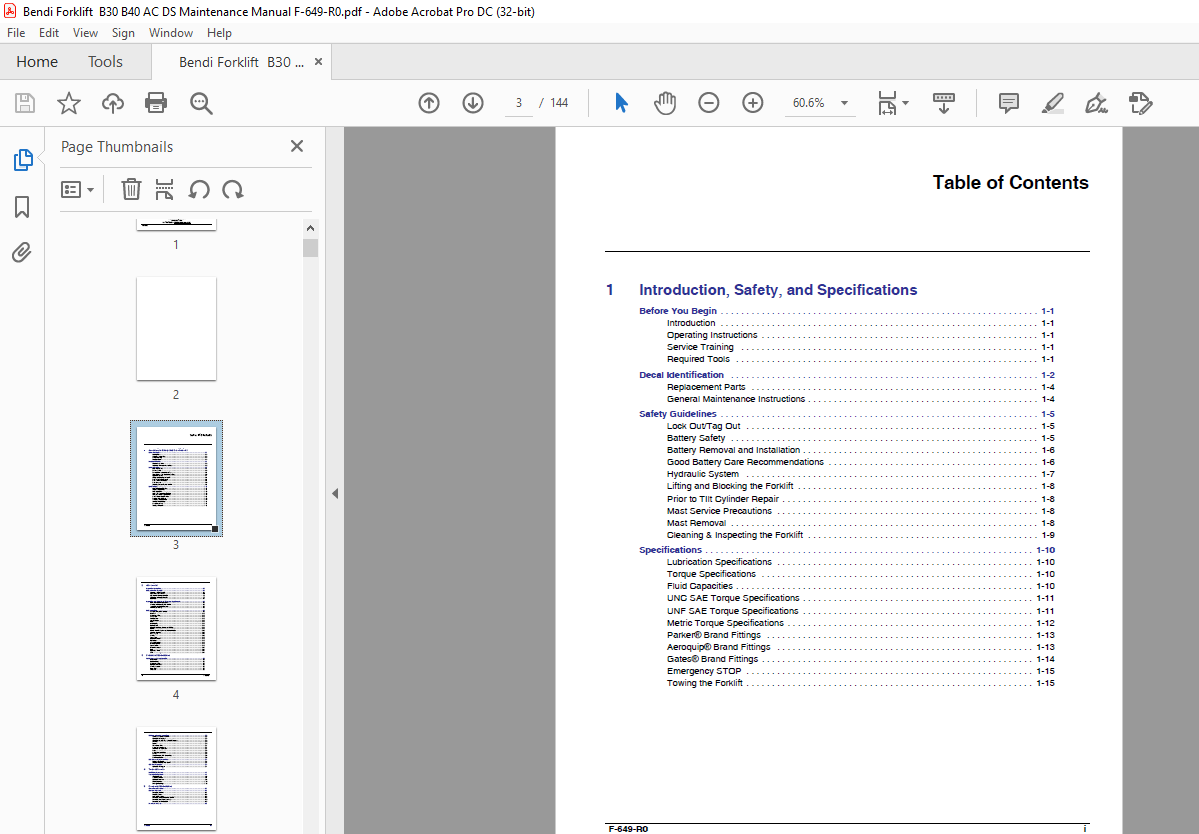Activate the Selection arrow tool

(621, 103)
